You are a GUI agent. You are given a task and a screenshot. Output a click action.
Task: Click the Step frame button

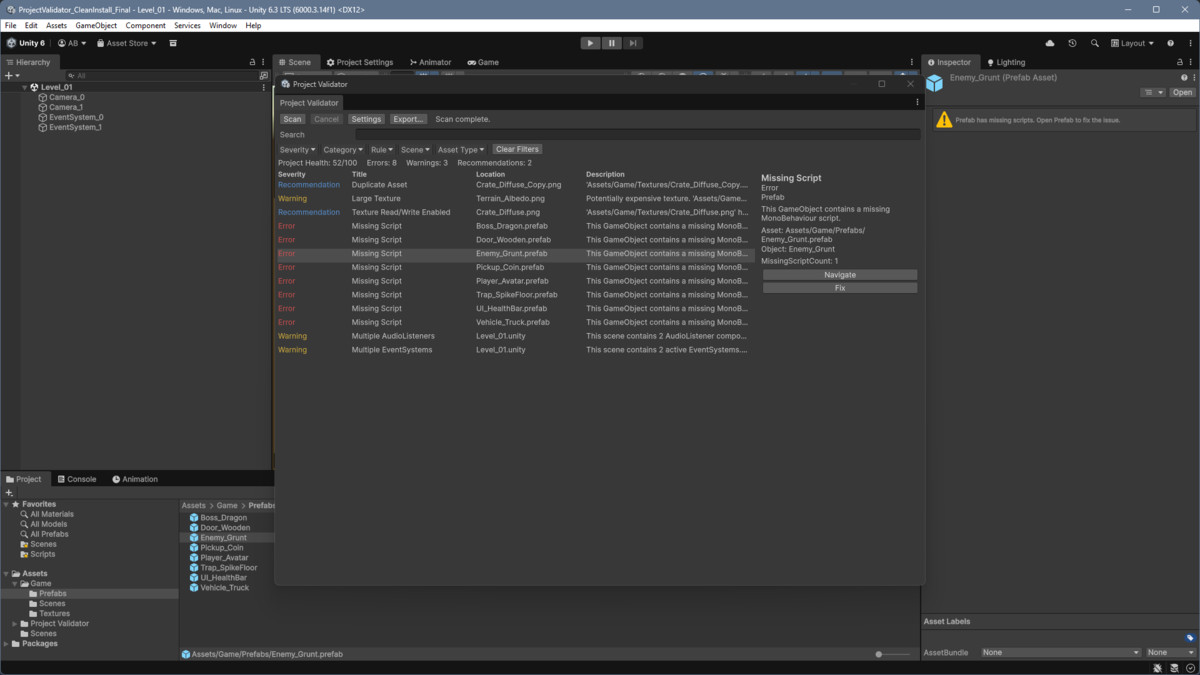632,43
